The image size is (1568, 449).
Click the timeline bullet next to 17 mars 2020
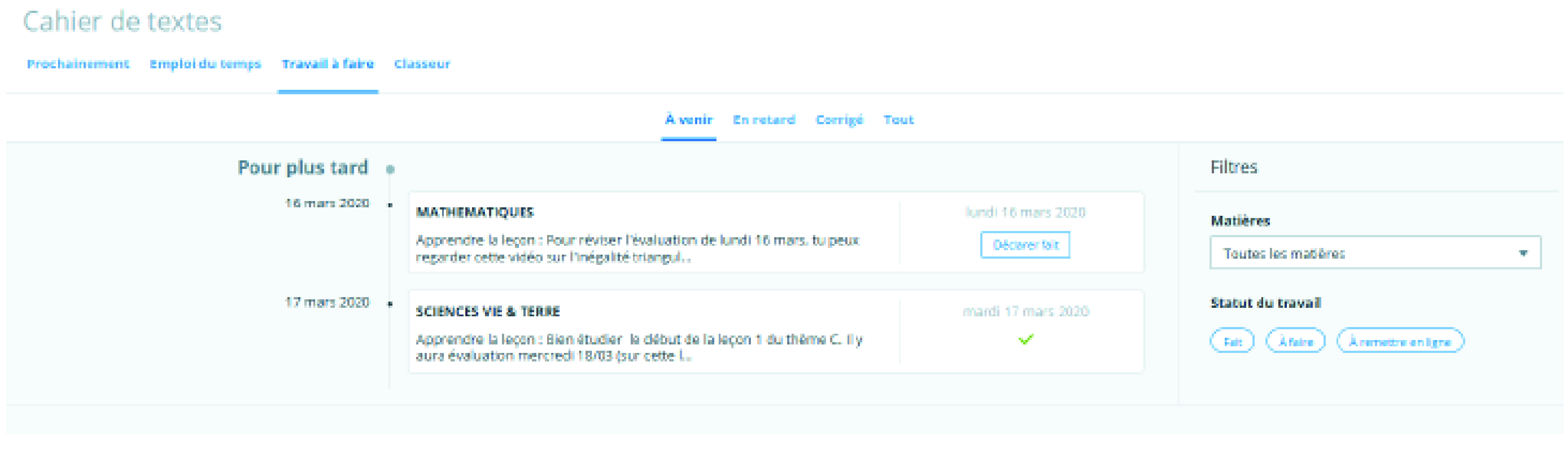pos(390,304)
